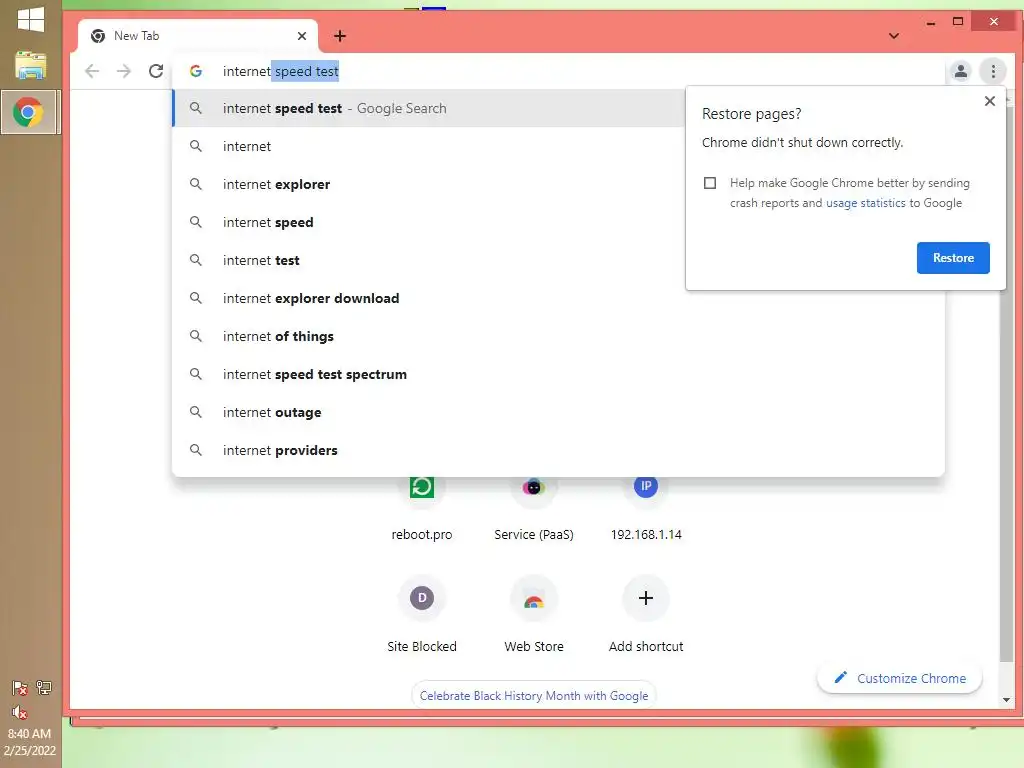Open the Windows Start button
Screen dimensions: 1024x768
pyautogui.click(x=31, y=20)
